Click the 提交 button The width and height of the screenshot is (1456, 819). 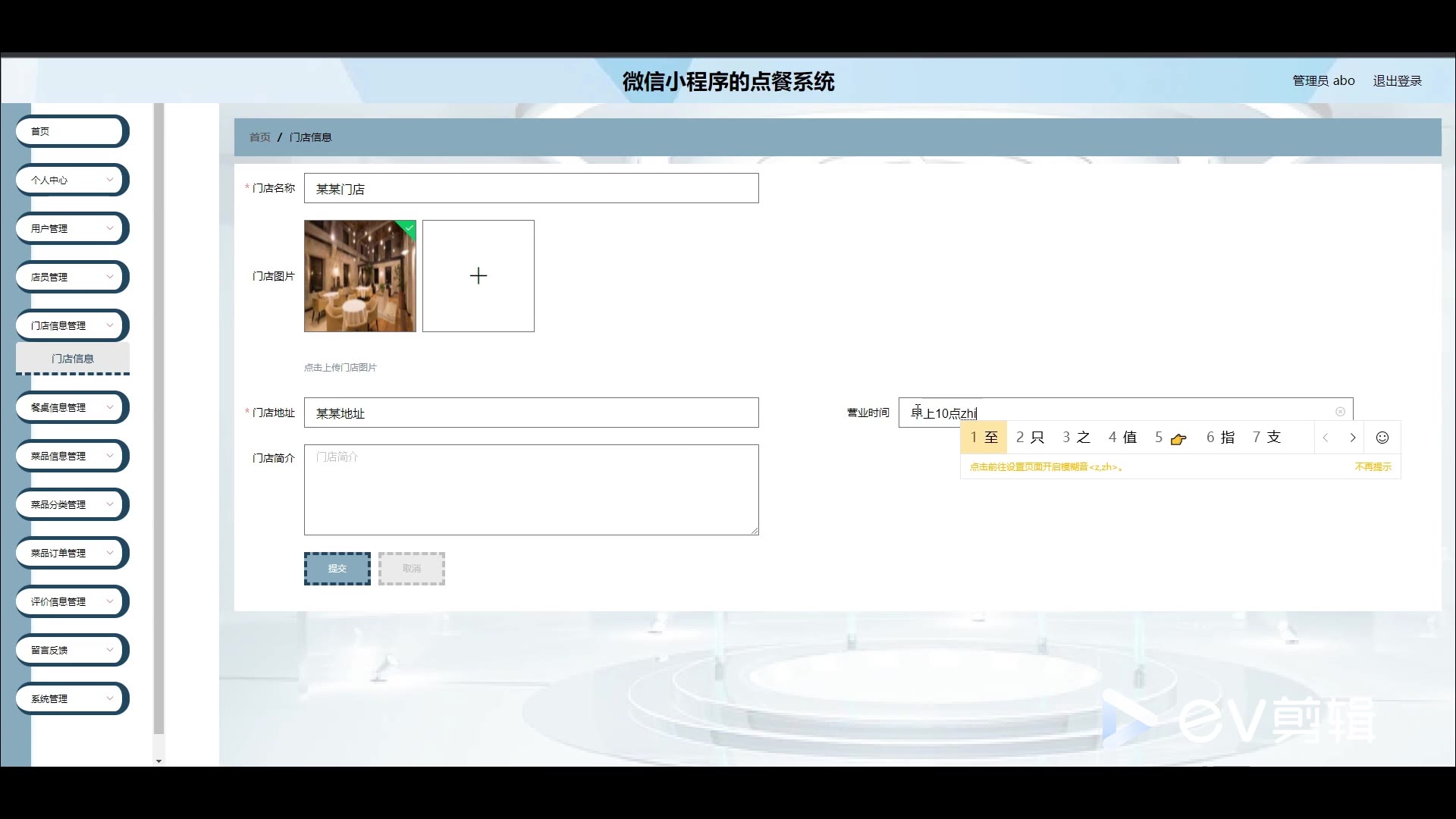337,569
